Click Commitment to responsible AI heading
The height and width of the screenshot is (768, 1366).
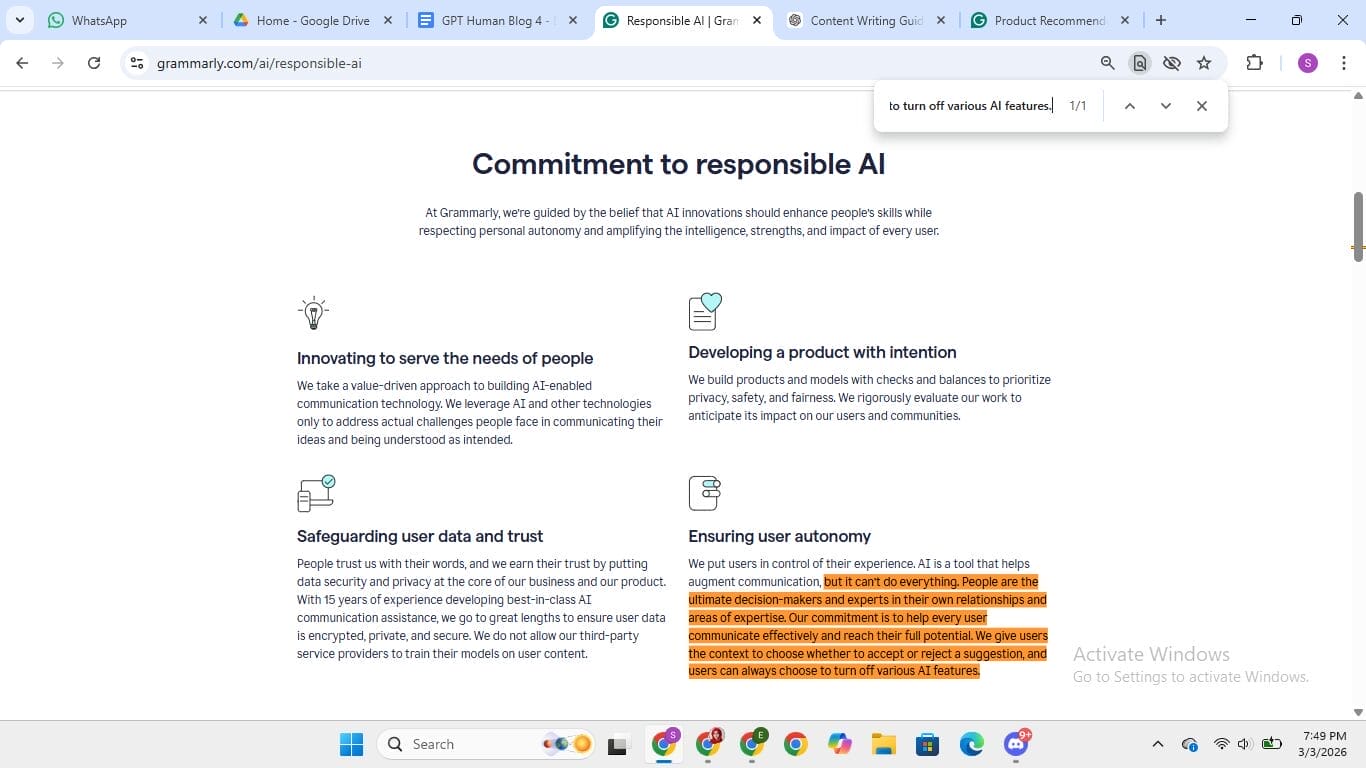point(678,164)
